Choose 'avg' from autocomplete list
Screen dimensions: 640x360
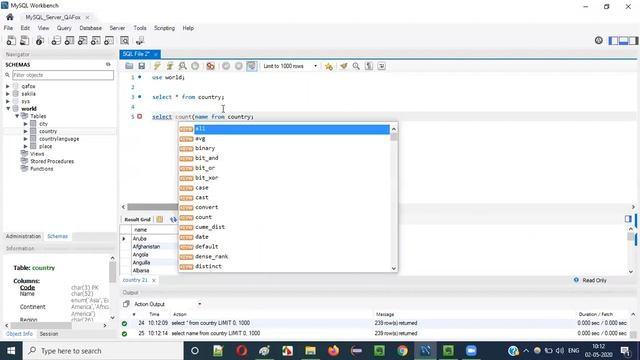pos(284,139)
